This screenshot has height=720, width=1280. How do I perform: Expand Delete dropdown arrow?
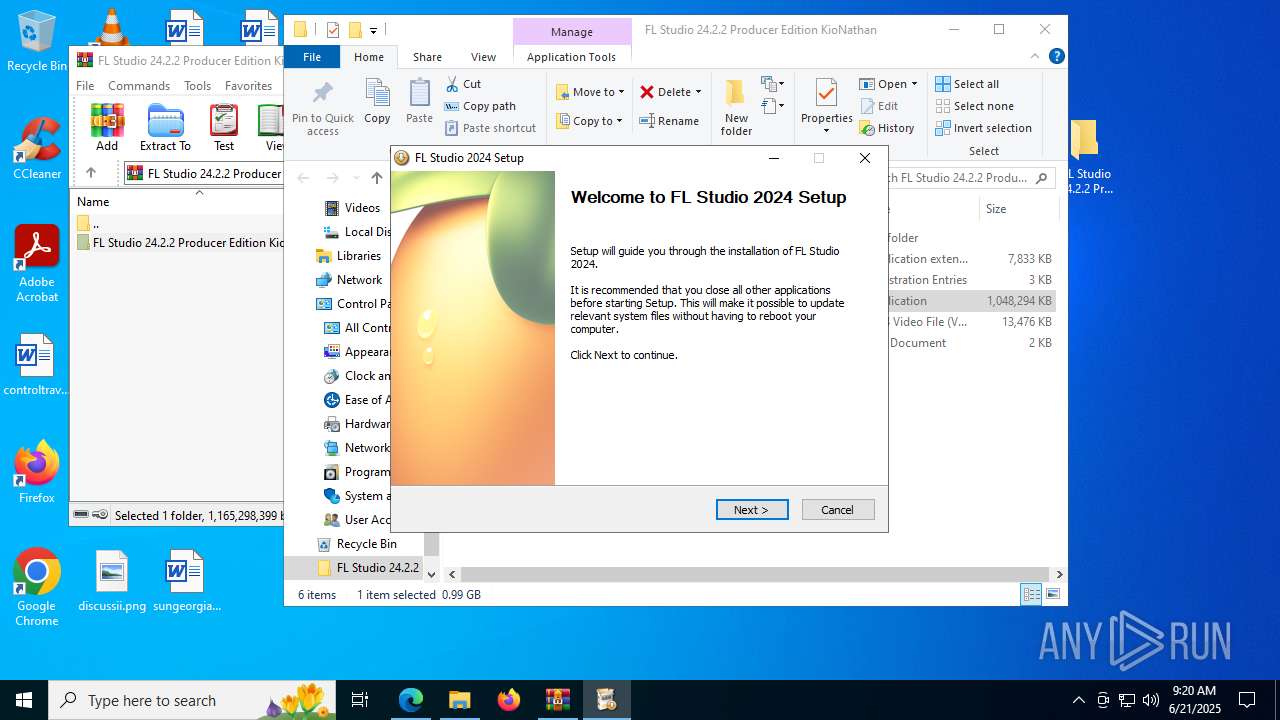(x=698, y=92)
